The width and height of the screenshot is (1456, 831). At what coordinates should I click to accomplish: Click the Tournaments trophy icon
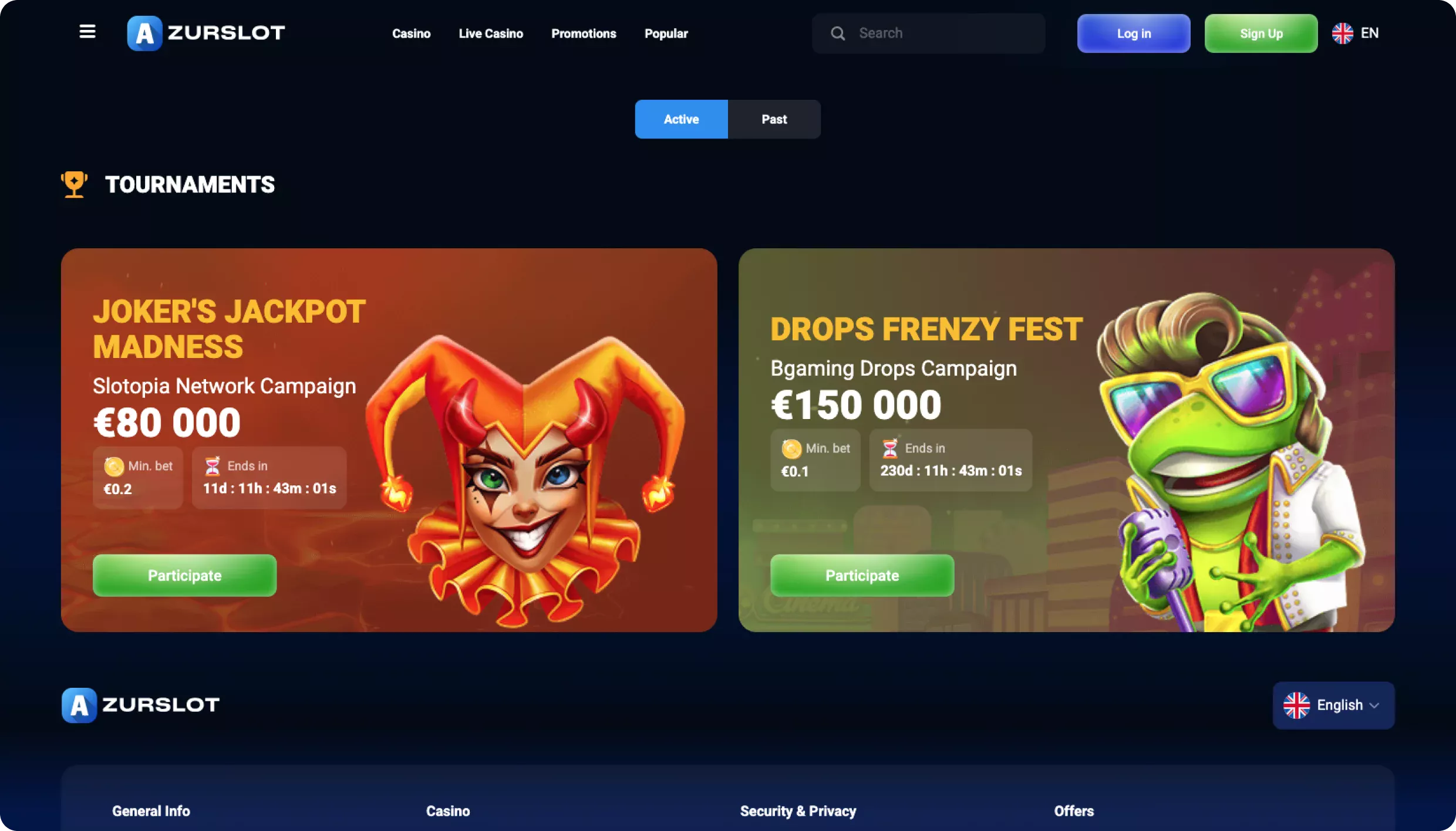[x=75, y=184]
